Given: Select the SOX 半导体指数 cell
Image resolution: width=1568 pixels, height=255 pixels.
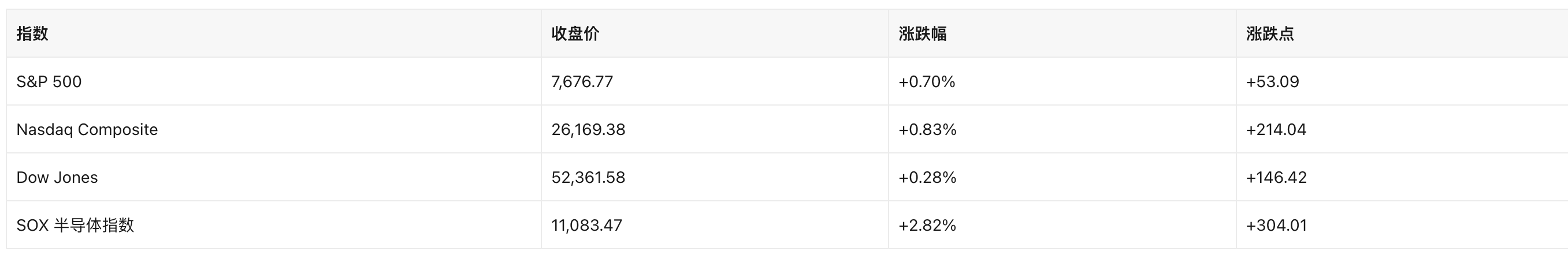Looking at the screenshot, I should (274, 225).
